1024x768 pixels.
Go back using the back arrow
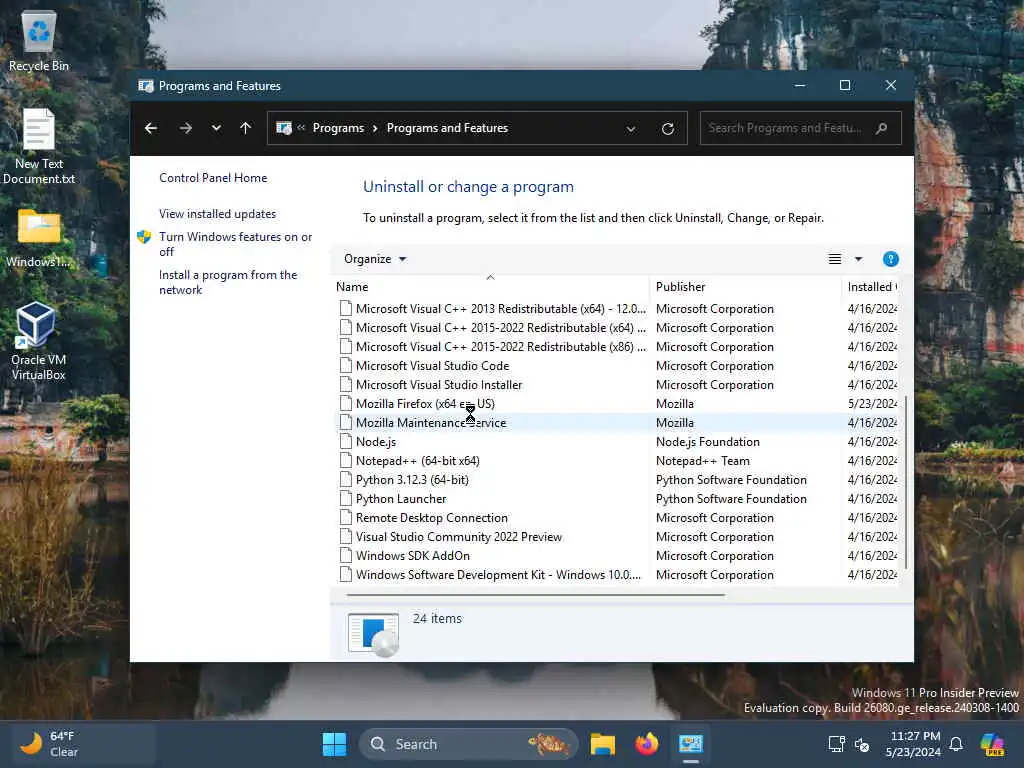151,128
